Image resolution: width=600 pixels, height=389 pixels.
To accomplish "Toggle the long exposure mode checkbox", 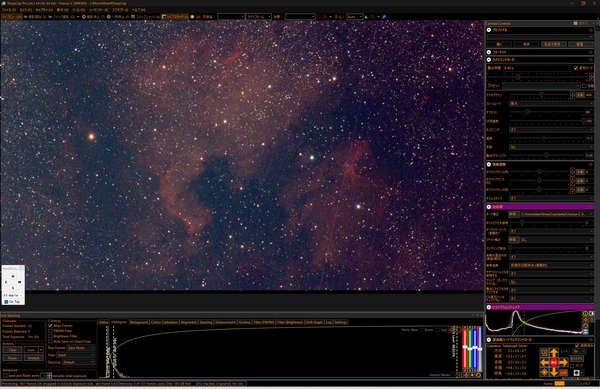I will coord(576,68).
